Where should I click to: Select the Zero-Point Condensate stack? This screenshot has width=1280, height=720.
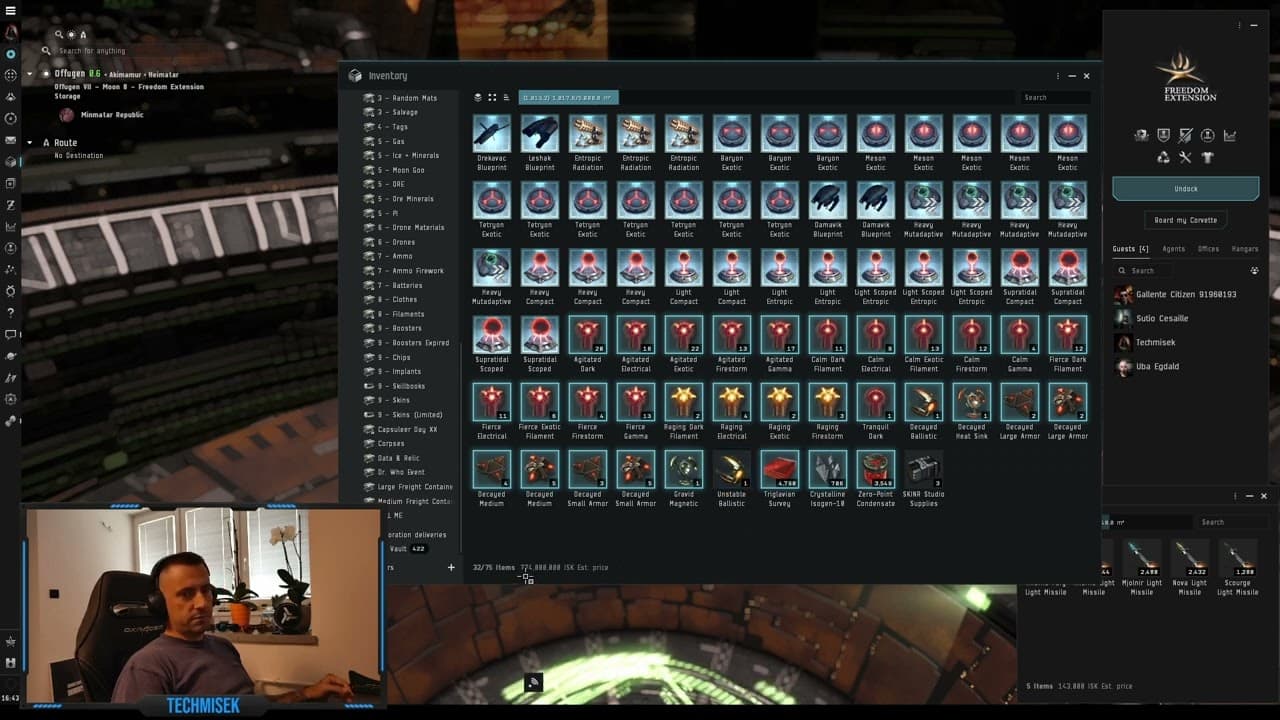point(876,479)
